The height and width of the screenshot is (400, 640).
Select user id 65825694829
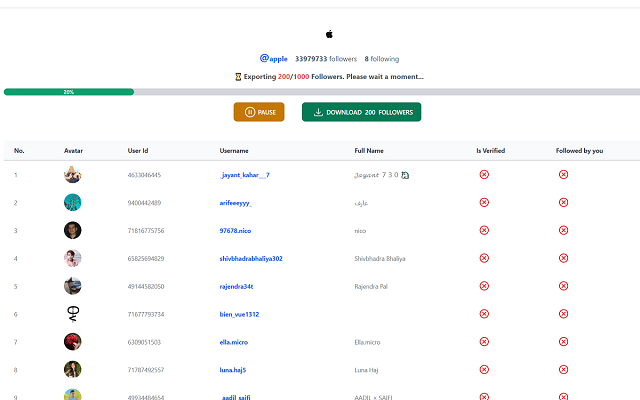click(x=146, y=258)
